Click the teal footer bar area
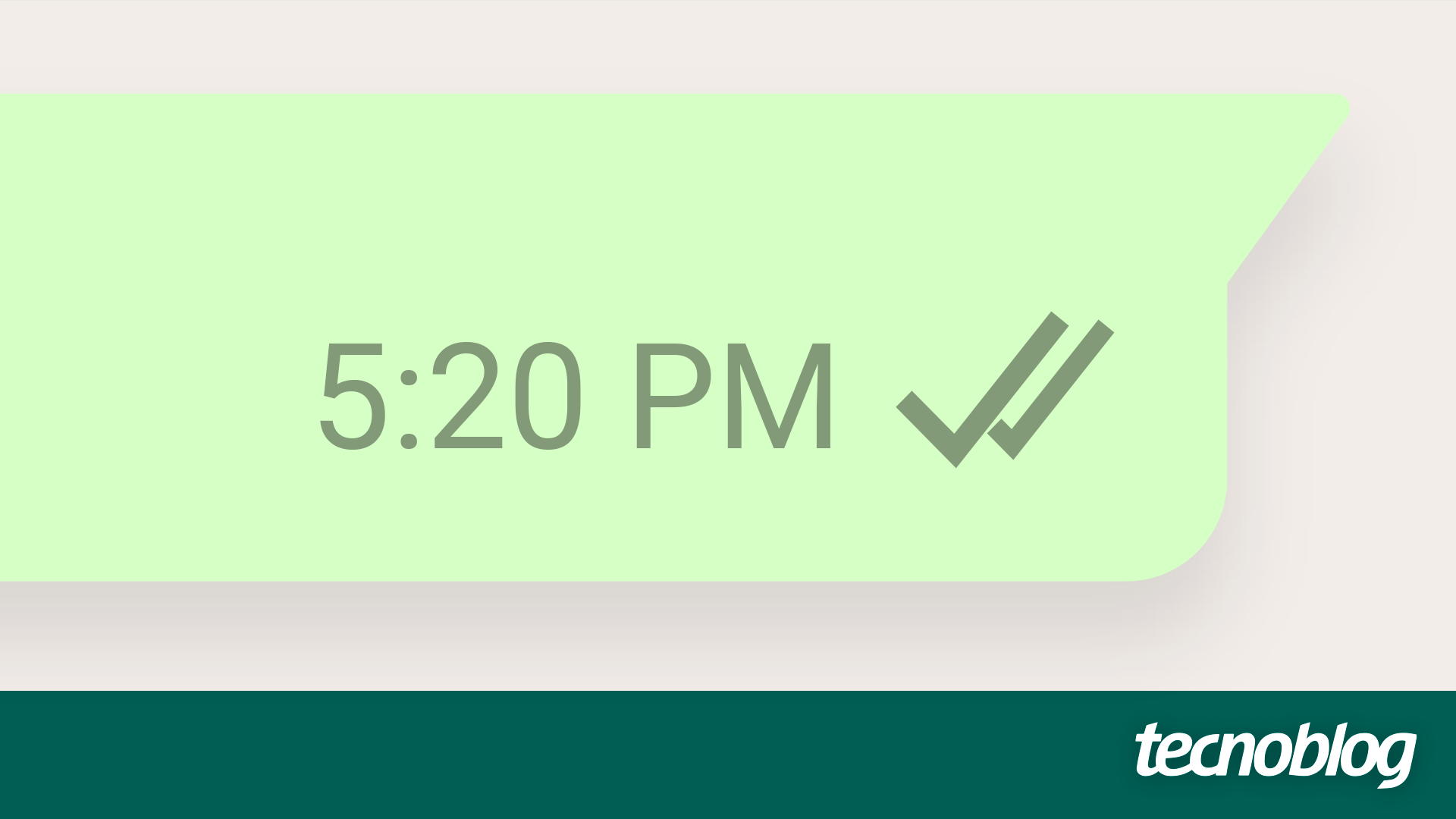1456x819 pixels. (728, 760)
